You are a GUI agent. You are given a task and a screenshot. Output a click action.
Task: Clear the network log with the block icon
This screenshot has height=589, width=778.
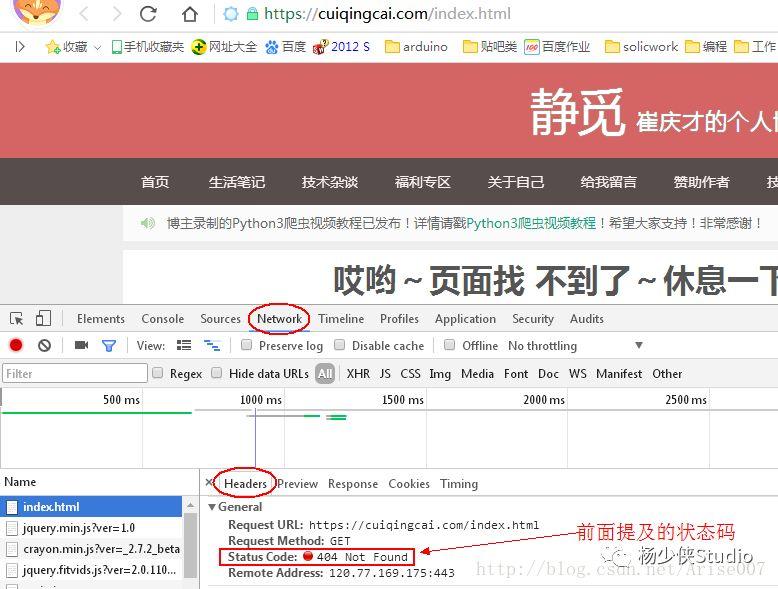45,345
